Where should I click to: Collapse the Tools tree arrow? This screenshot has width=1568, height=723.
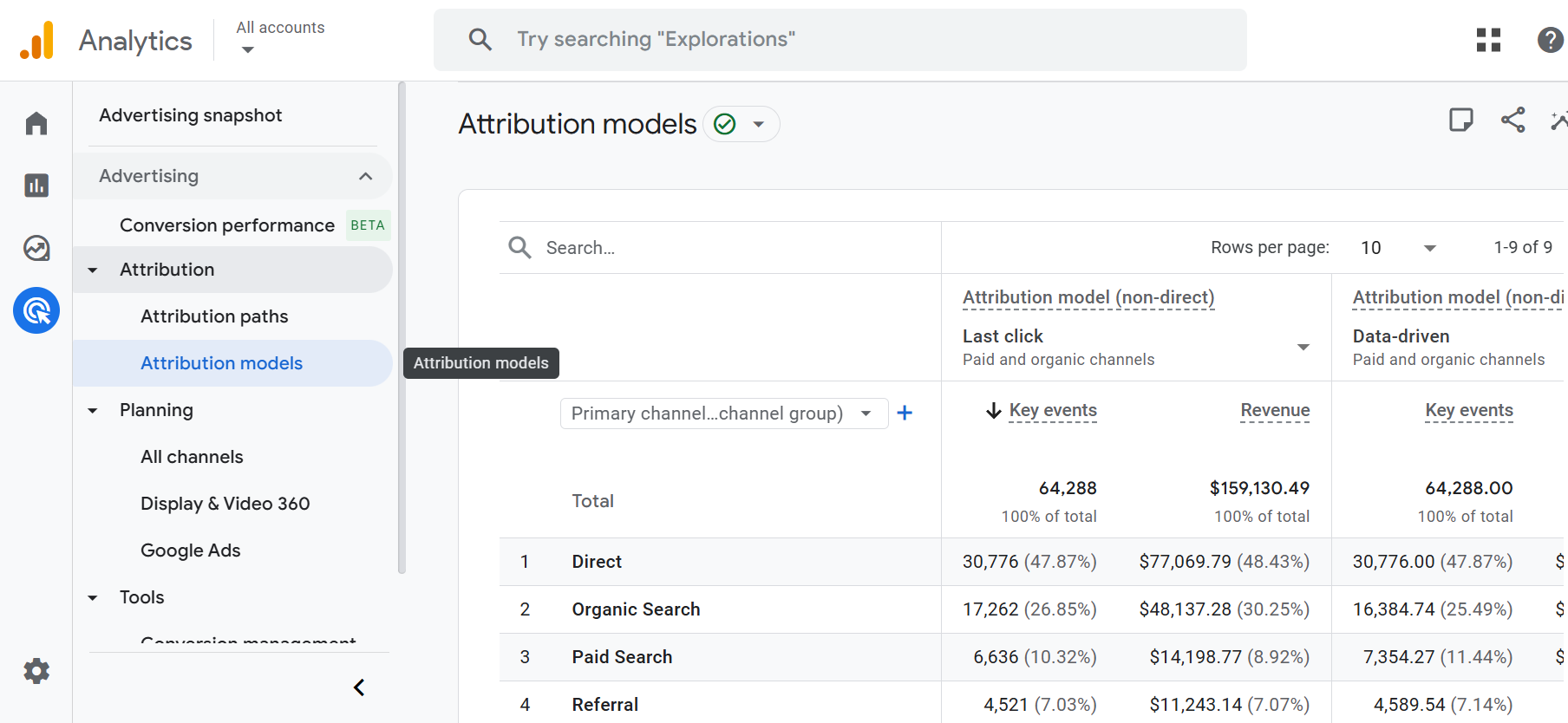pyautogui.click(x=93, y=598)
